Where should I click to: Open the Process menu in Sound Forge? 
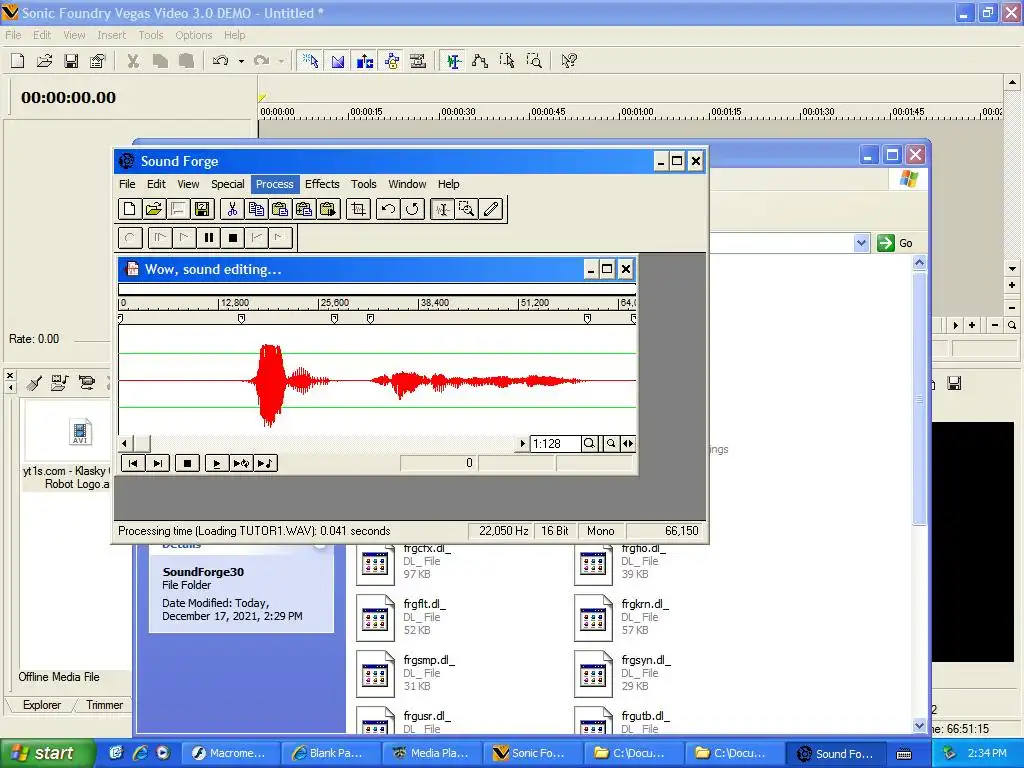coord(274,184)
